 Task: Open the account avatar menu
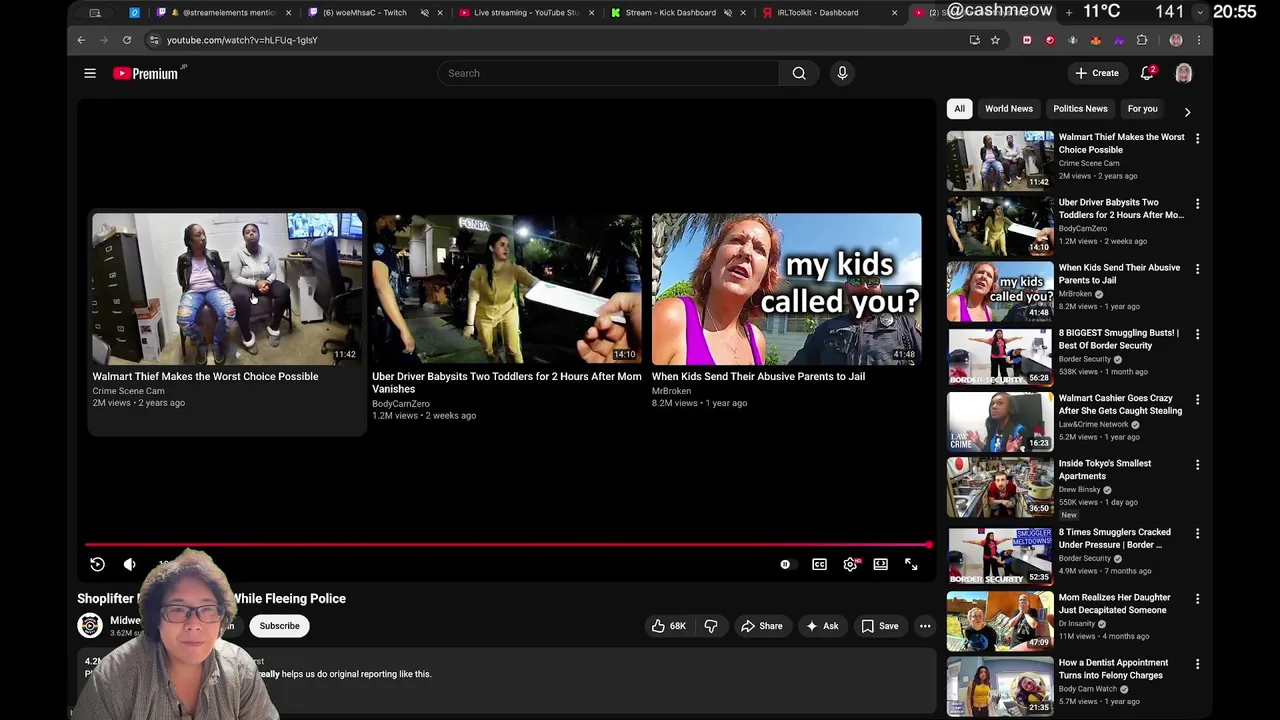pyautogui.click(x=1183, y=73)
